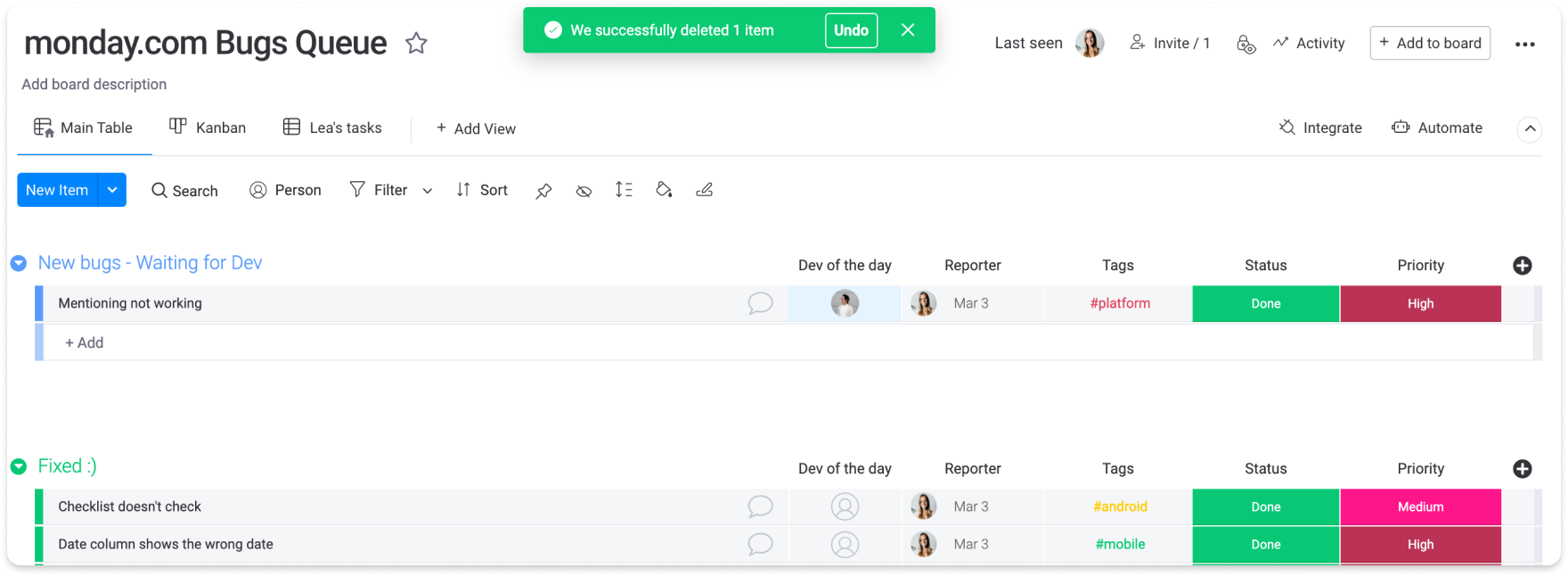Change High priority of Date column row

(1420, 545)
